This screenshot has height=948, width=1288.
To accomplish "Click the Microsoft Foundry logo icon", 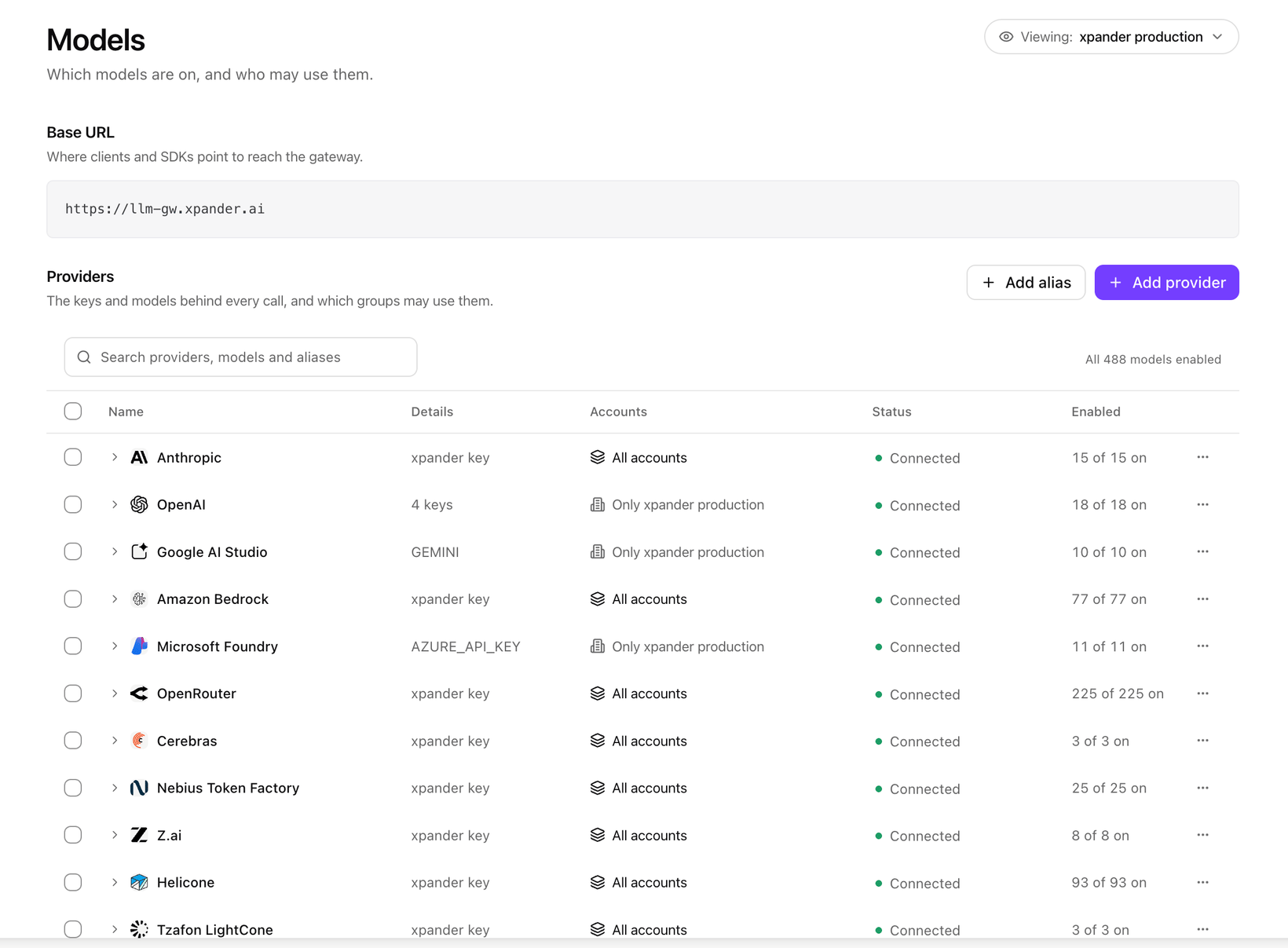I will 139,646.
